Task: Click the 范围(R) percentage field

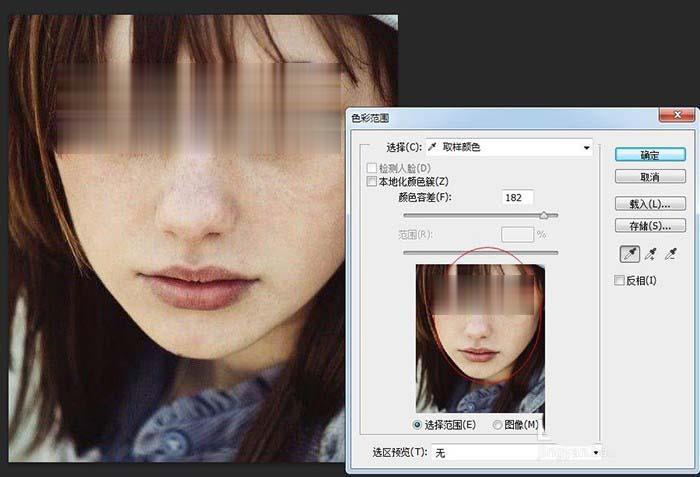Action: [517, 234]
